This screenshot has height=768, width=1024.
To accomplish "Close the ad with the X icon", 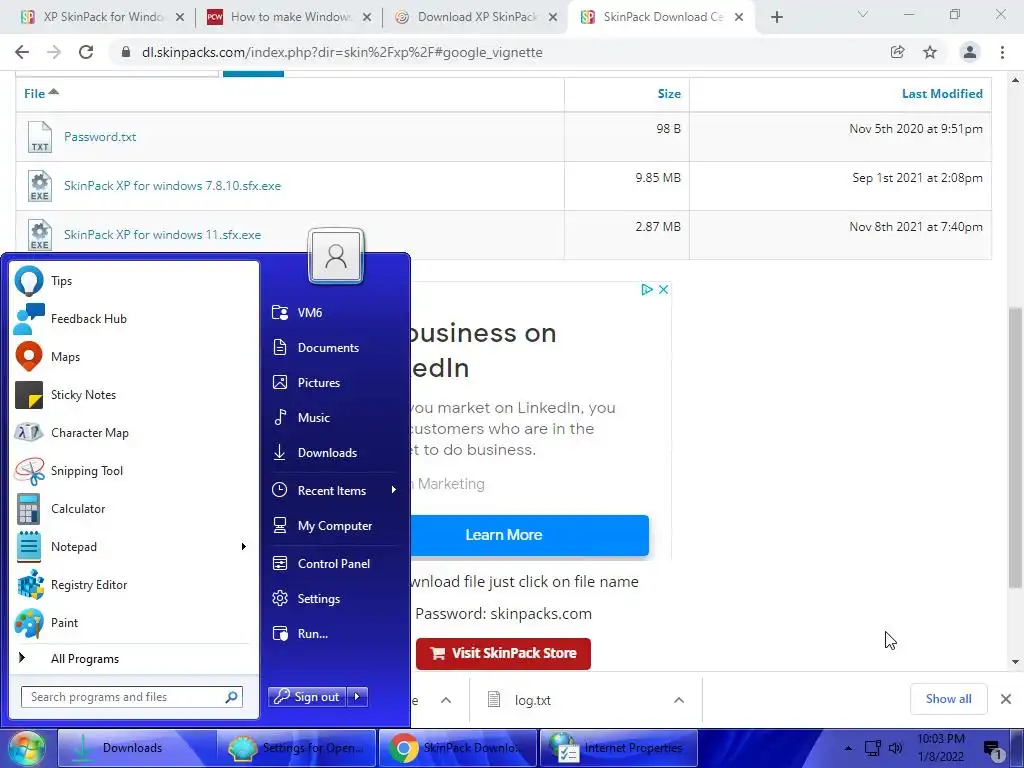I will (663, 289).
